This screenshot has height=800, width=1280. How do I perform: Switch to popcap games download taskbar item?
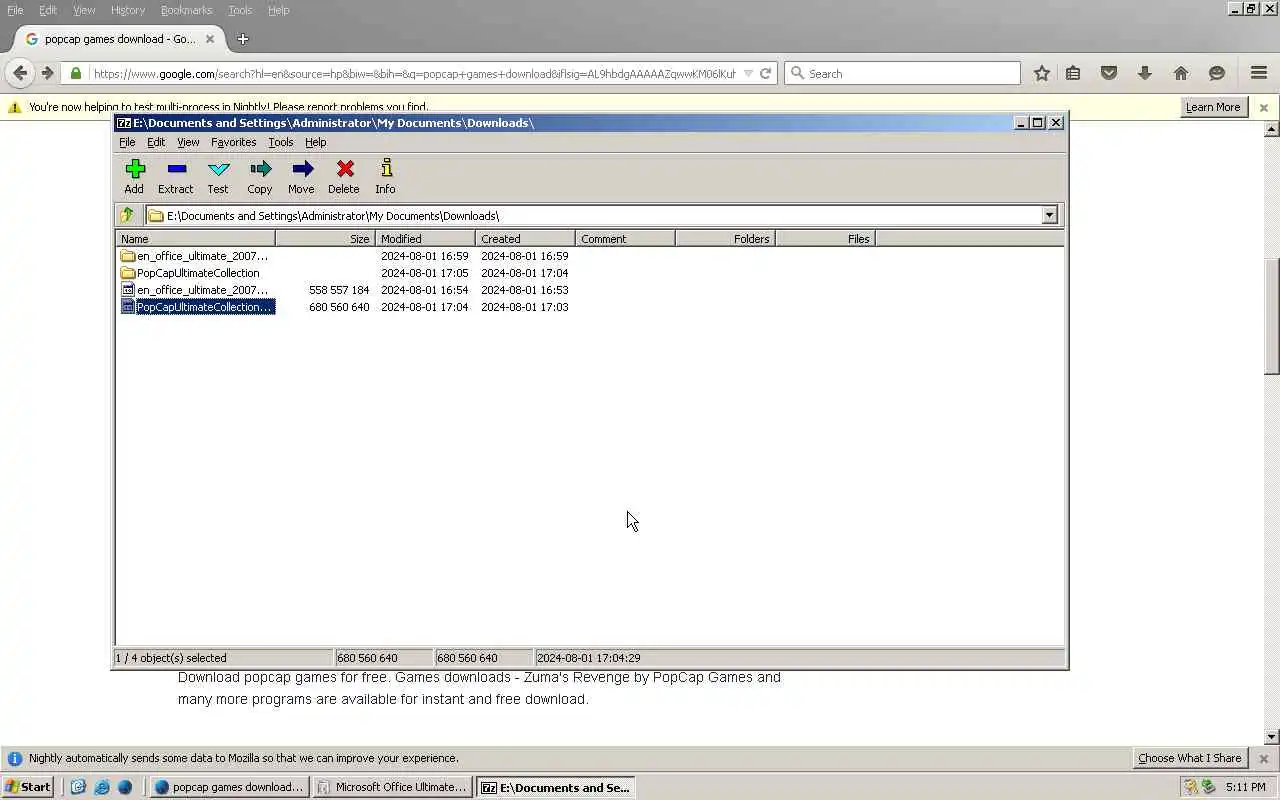[229, 787]
